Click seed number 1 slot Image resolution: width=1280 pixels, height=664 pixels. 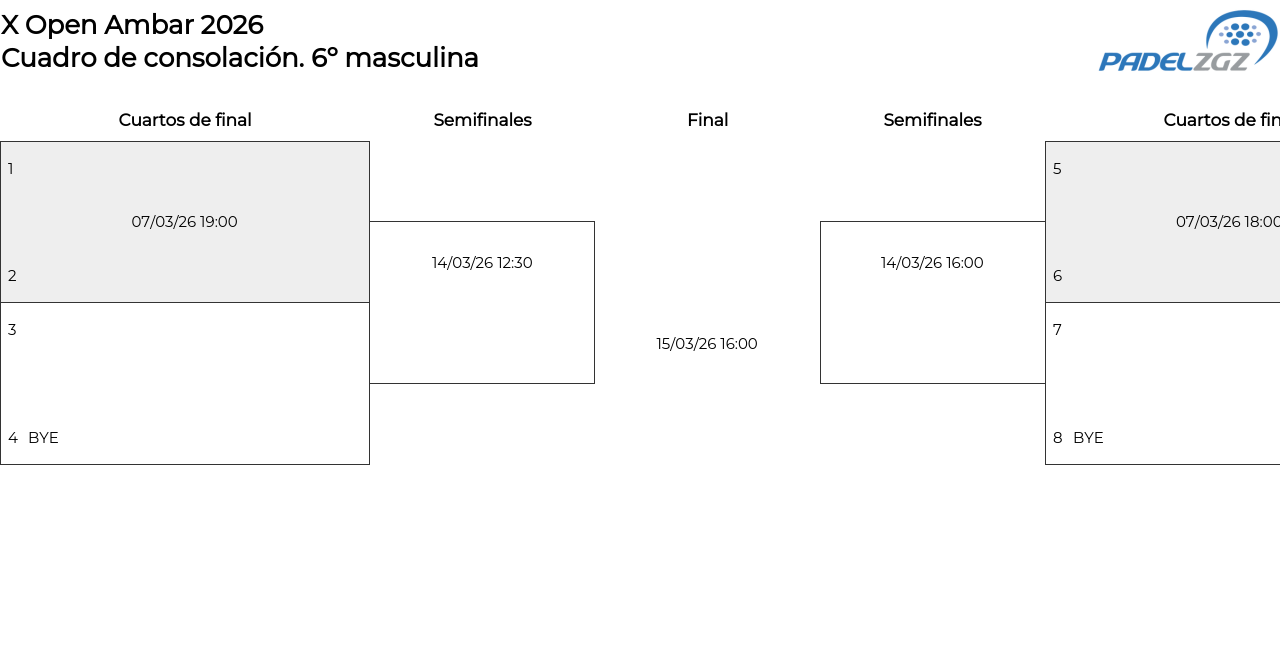tap(11, 169)
